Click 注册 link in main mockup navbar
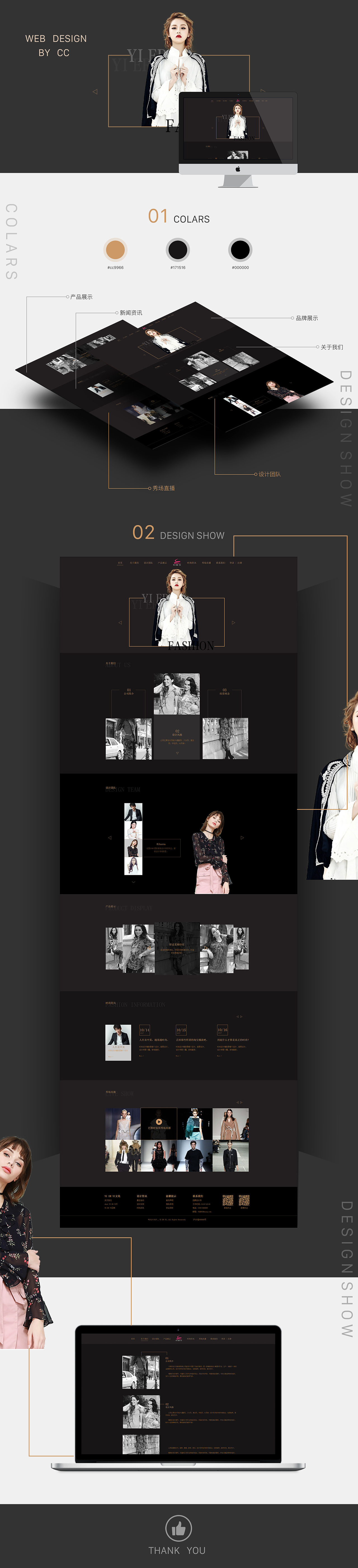358x1568 pixels. (x=240, y=563)
